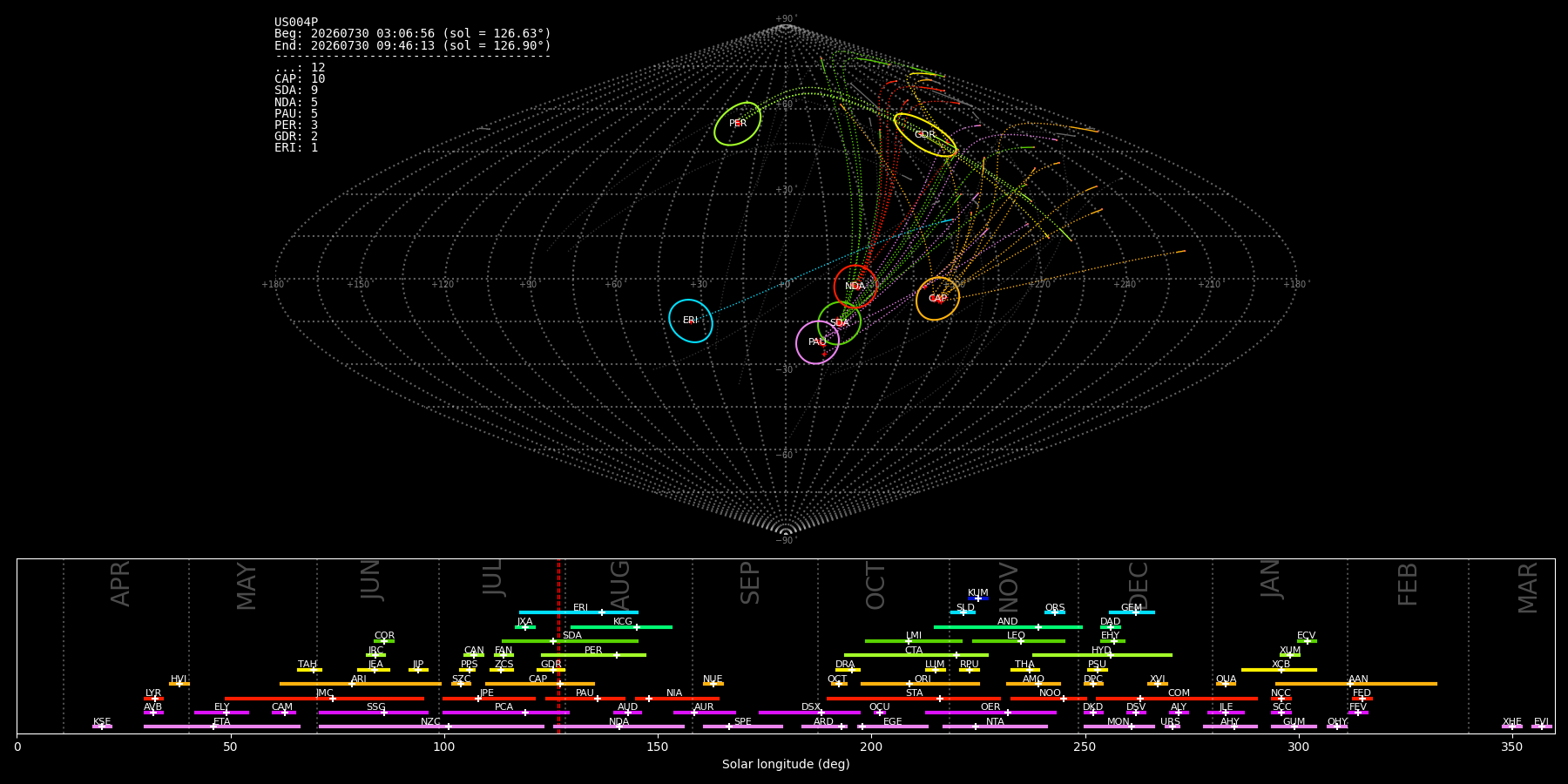This screenshot has height=784, width=1568.
Task: Click the green SDA radiant circle
Action: tap(840, 323)
